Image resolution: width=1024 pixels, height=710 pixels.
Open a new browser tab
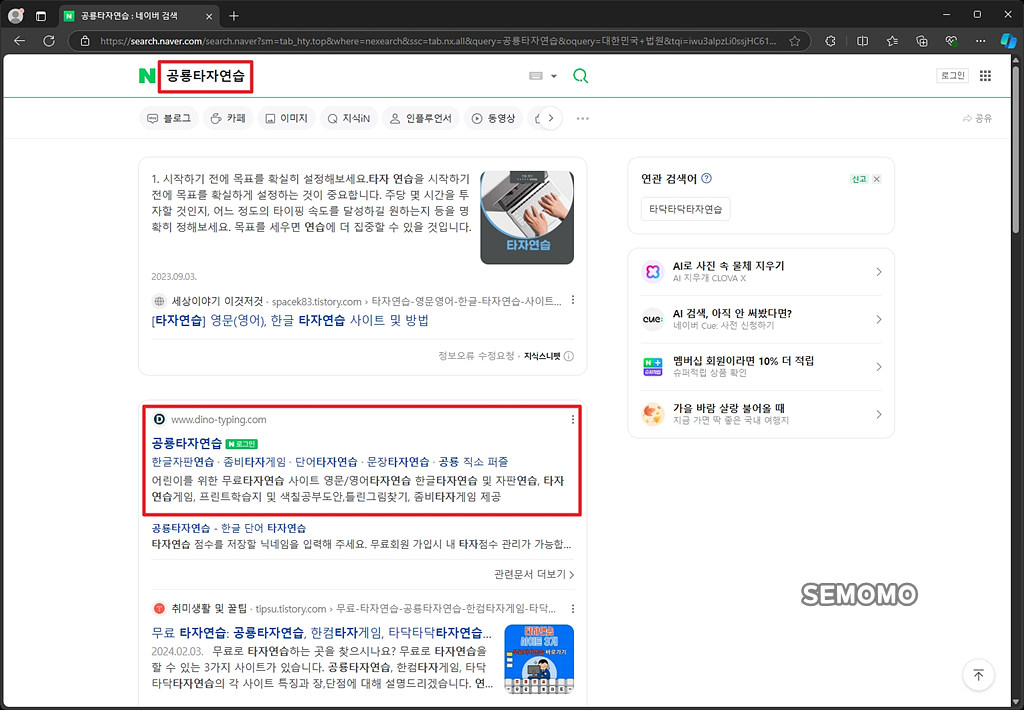pos(234,16)
